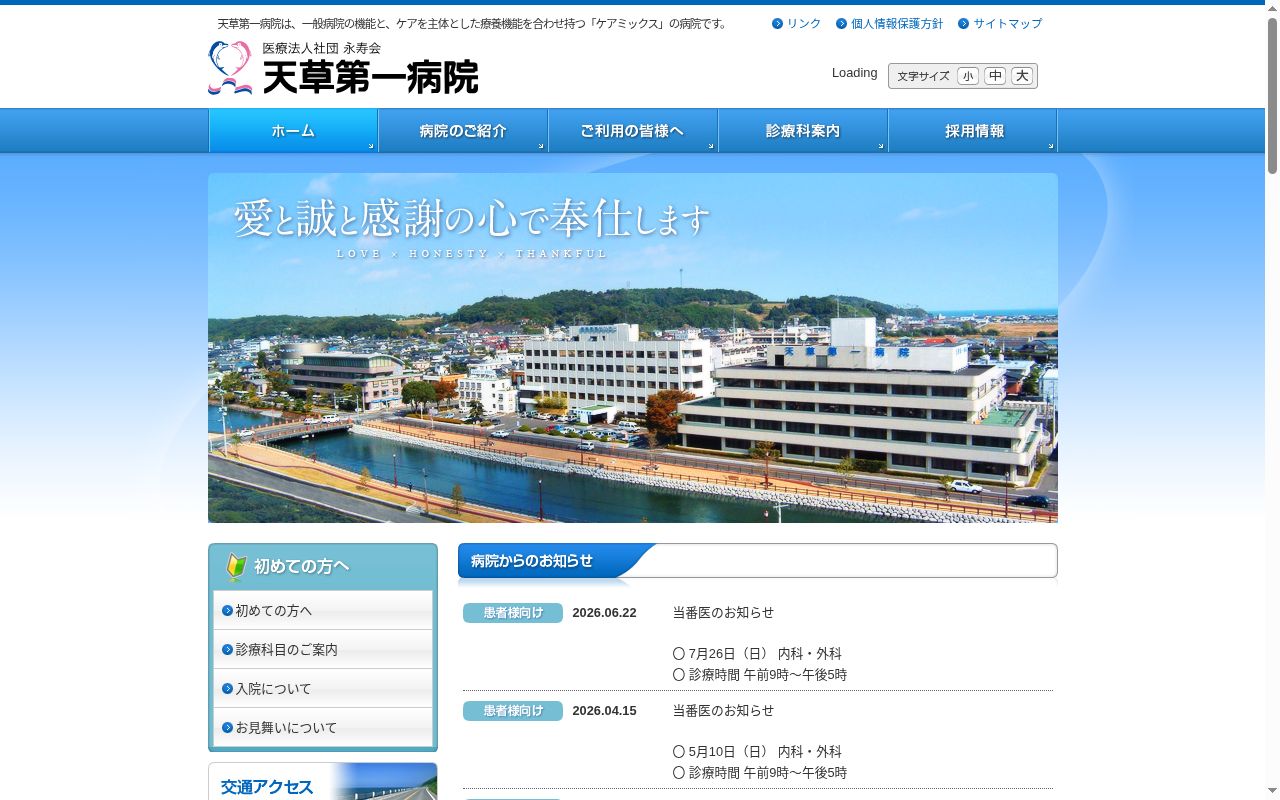Click the bullet icon beside サイトマップ
1280x800 pixels.
coord(963,24)
